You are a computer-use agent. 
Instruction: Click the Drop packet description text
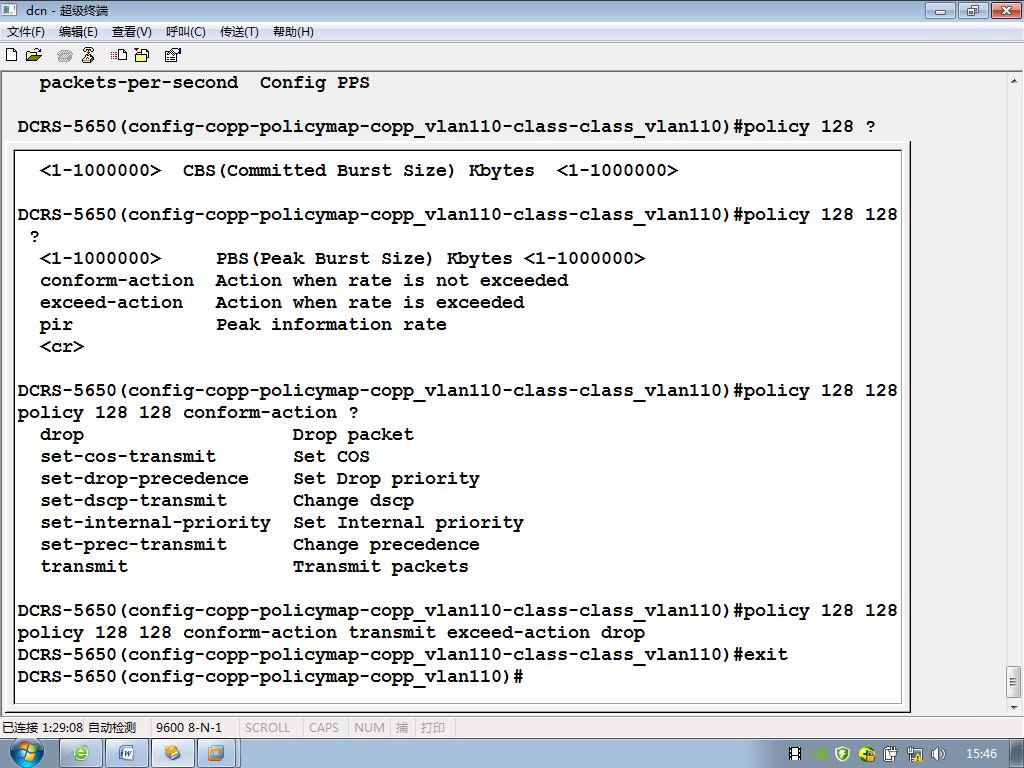click(353, 435)
